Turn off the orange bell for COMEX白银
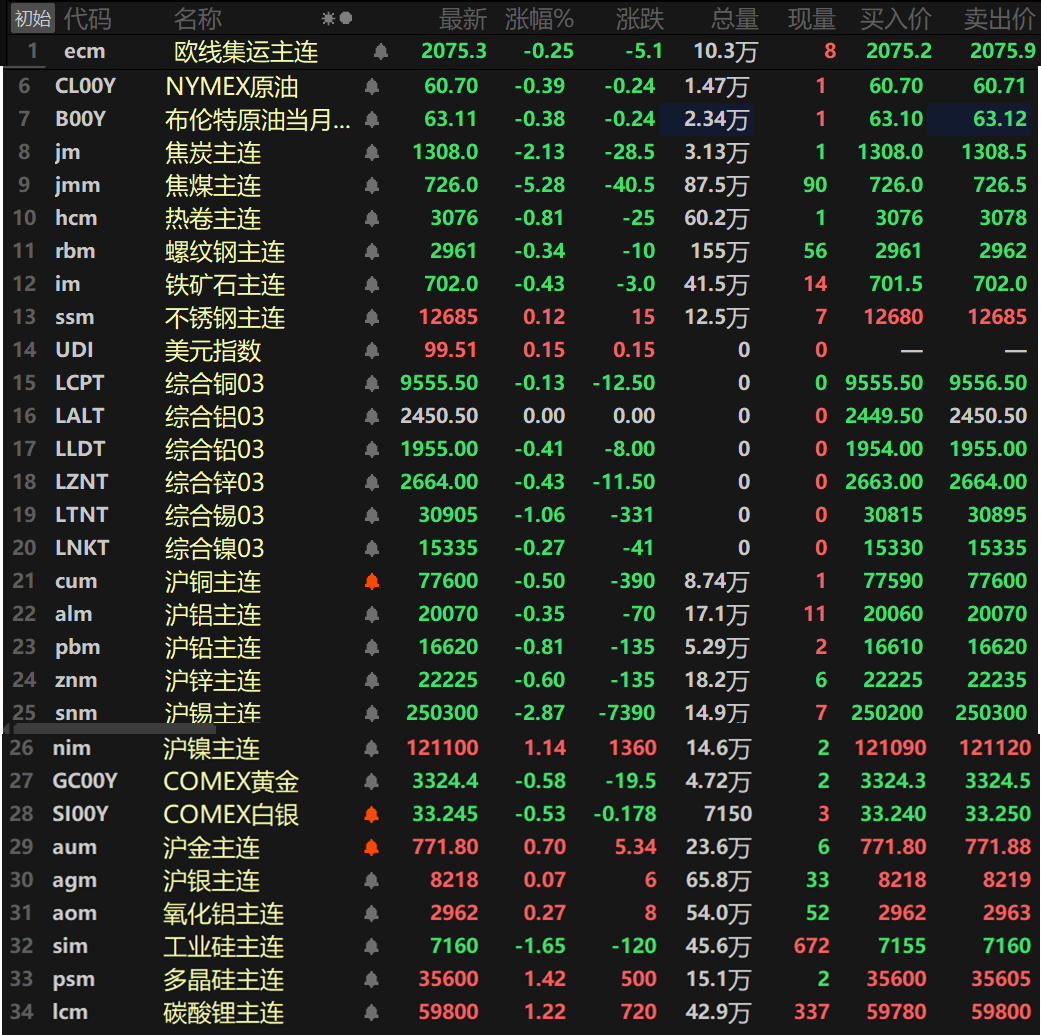 pyautogui.click(x=372, y=815)
